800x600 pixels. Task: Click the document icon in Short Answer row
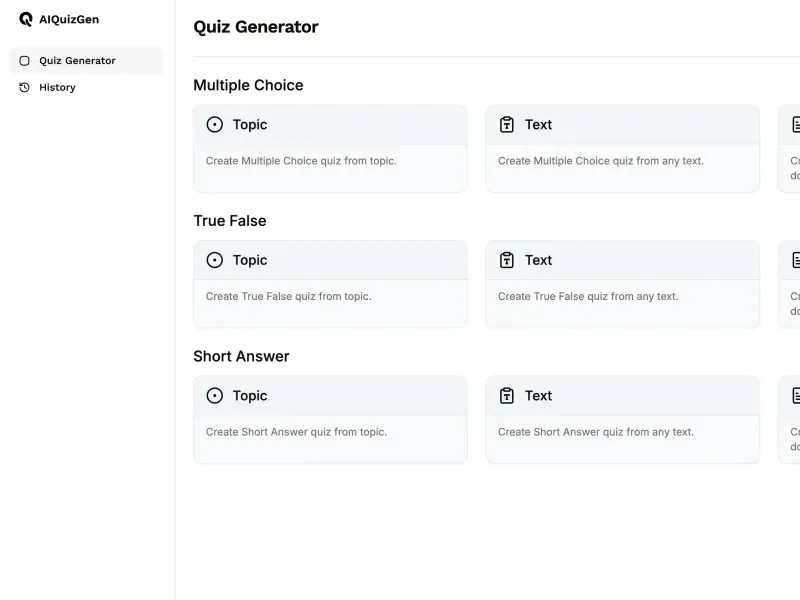[x=796, y=395]
